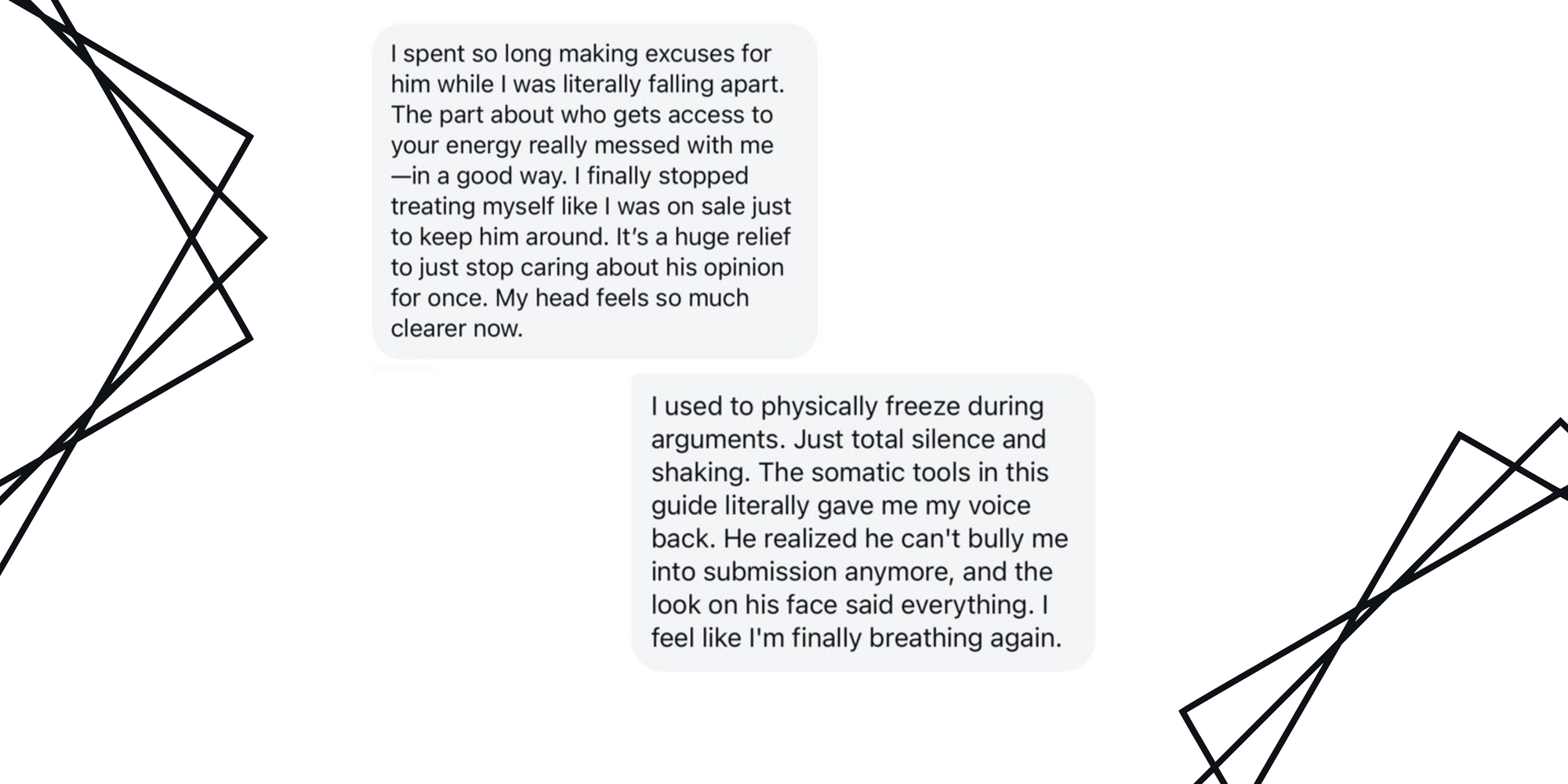1568x784 pixels.
Task: Click the first testimonial message bubble
Action: pos(594,191)
